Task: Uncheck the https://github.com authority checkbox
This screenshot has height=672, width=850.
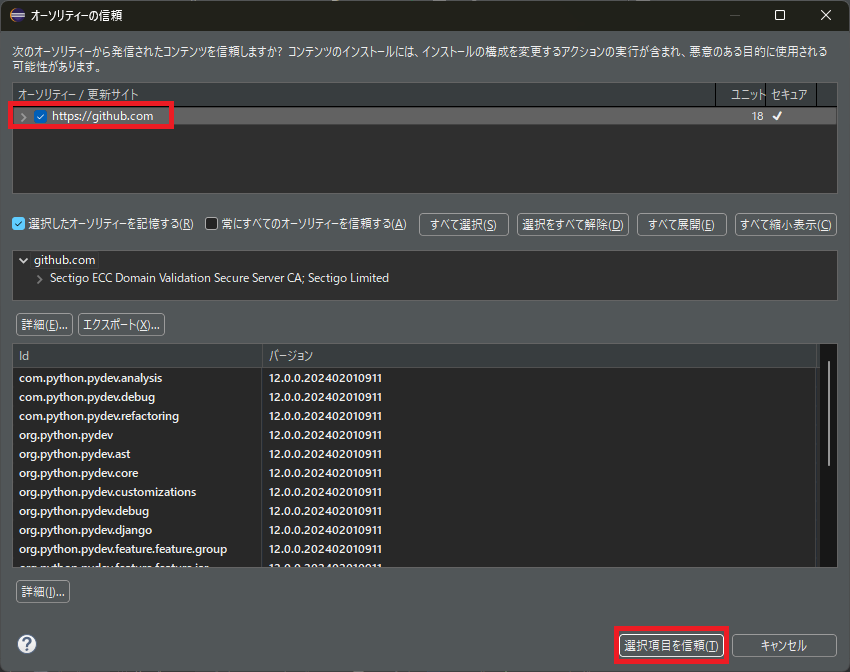Action: coord(38,115)
